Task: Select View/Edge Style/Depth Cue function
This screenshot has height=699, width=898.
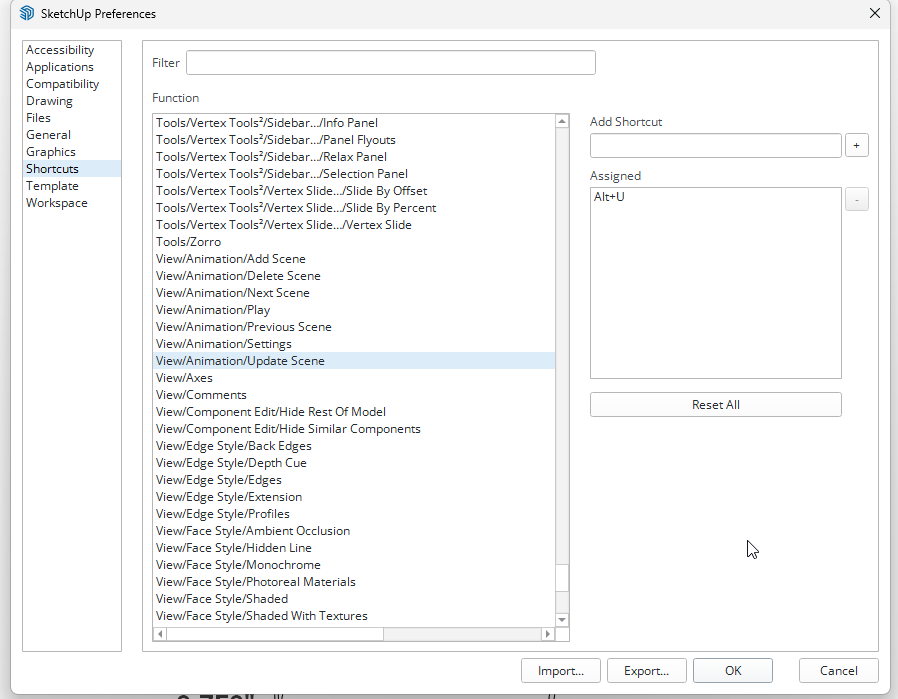Action: (355, 463)
